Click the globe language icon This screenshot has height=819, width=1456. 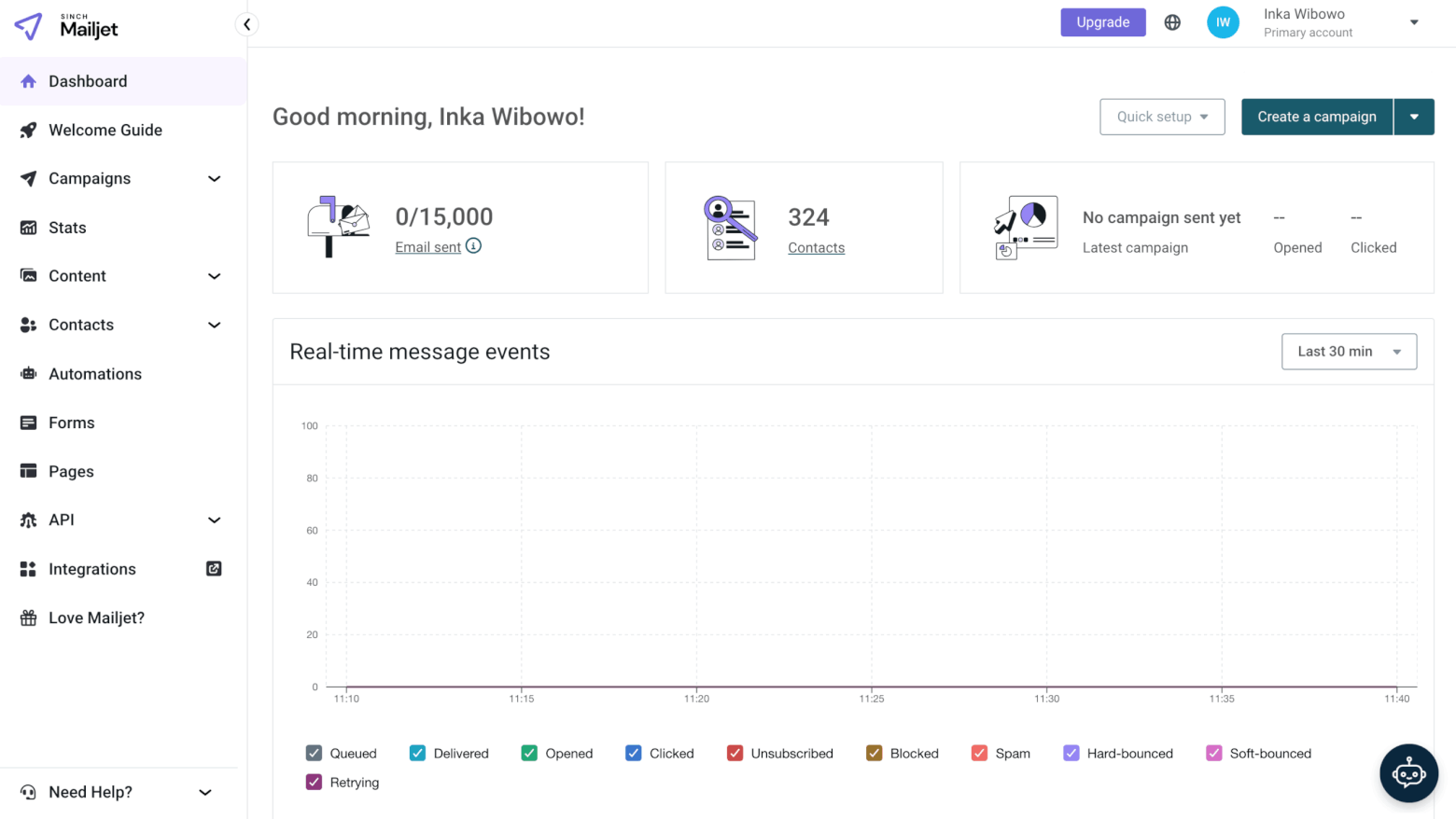[1172, 22]
